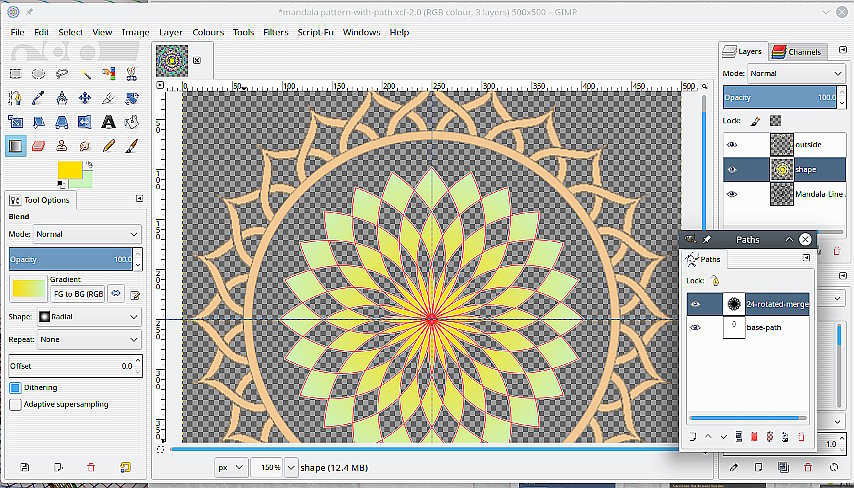Switch to the Channels tab
854x488 pixels.
(799, 51)
